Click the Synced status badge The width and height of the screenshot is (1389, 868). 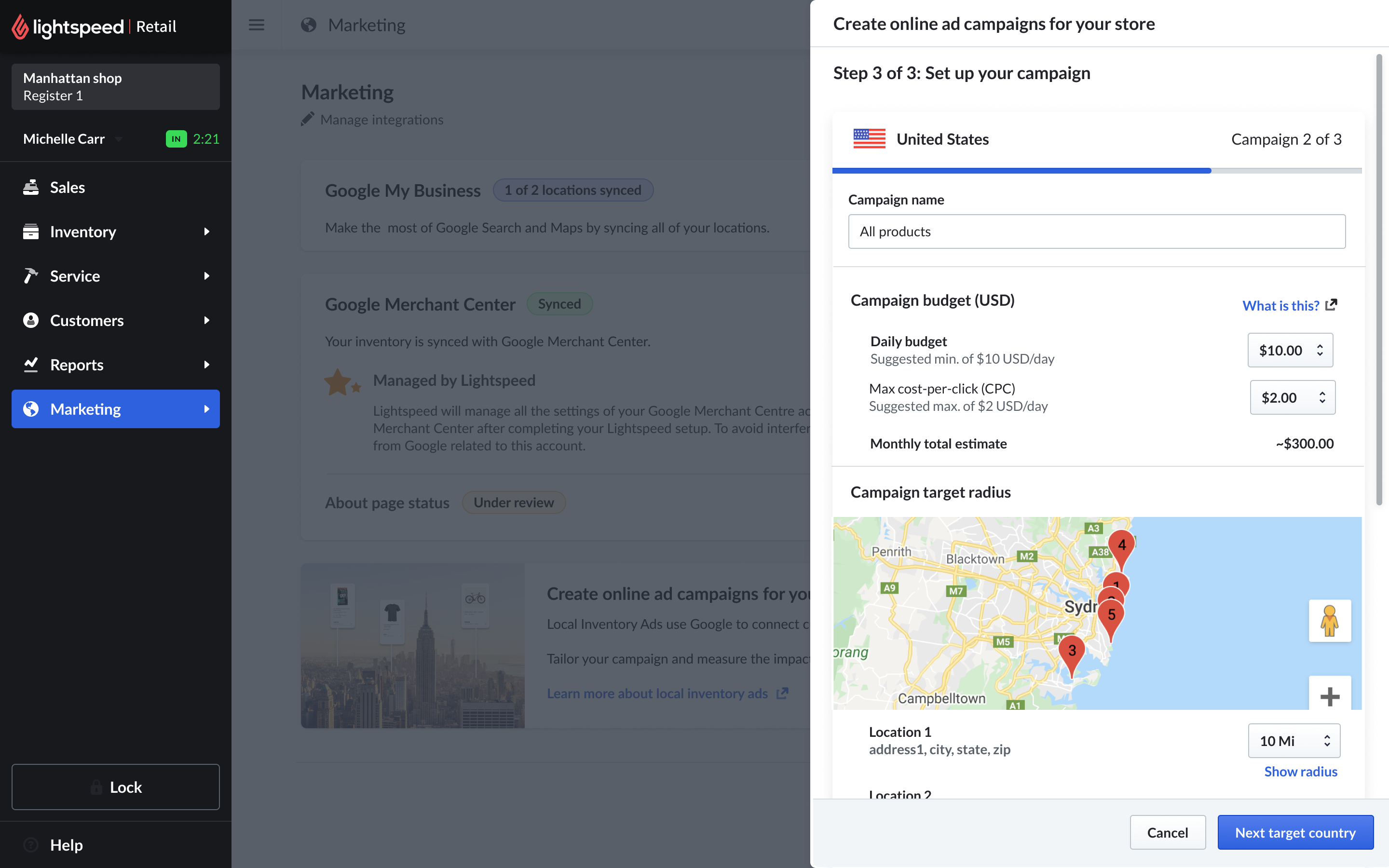[559, 304]
